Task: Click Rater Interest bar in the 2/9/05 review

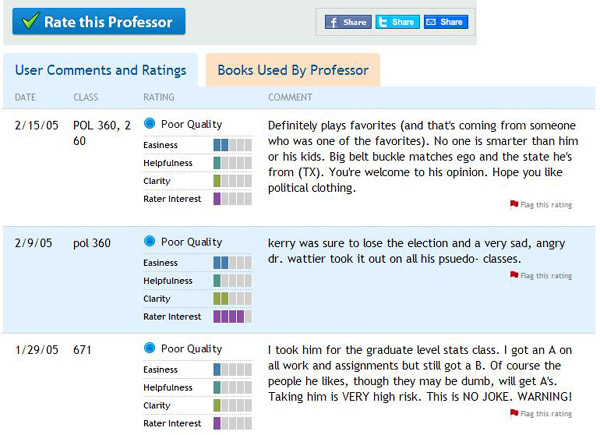Action: pyautogui.click(x=233, y=316)
